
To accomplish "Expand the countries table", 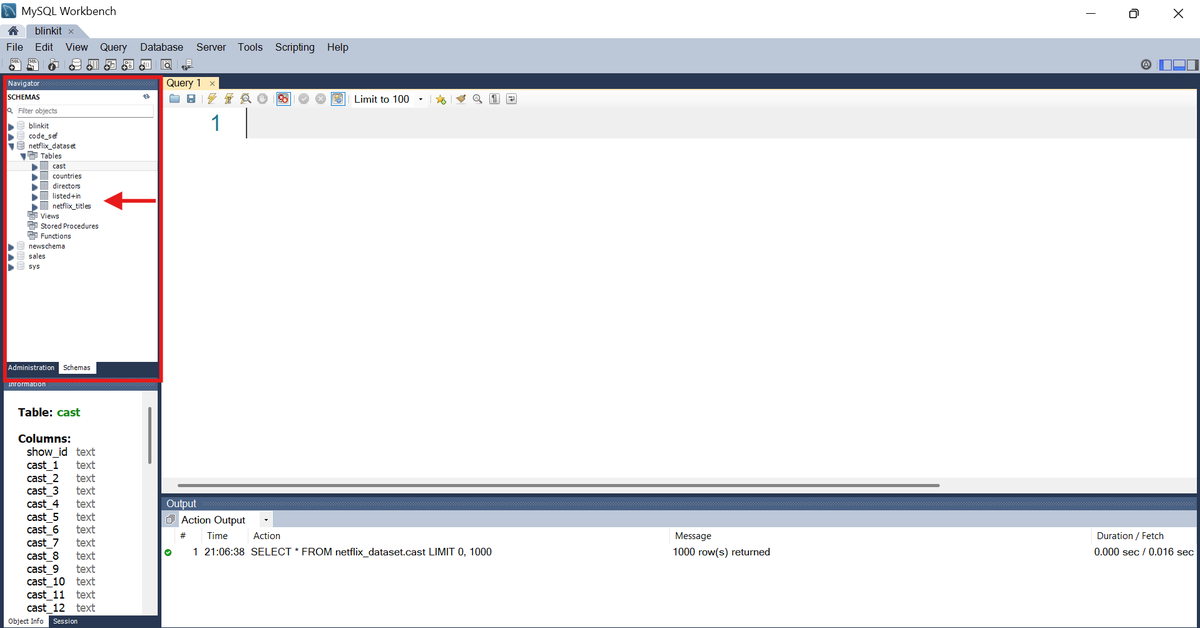I will 34,176.
